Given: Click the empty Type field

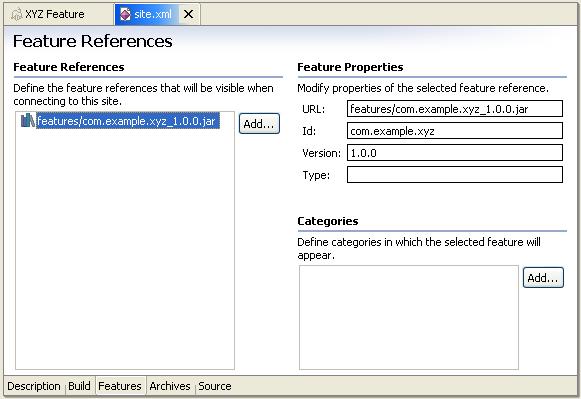Looking at the screenshot, I should [x=455, y=174].
